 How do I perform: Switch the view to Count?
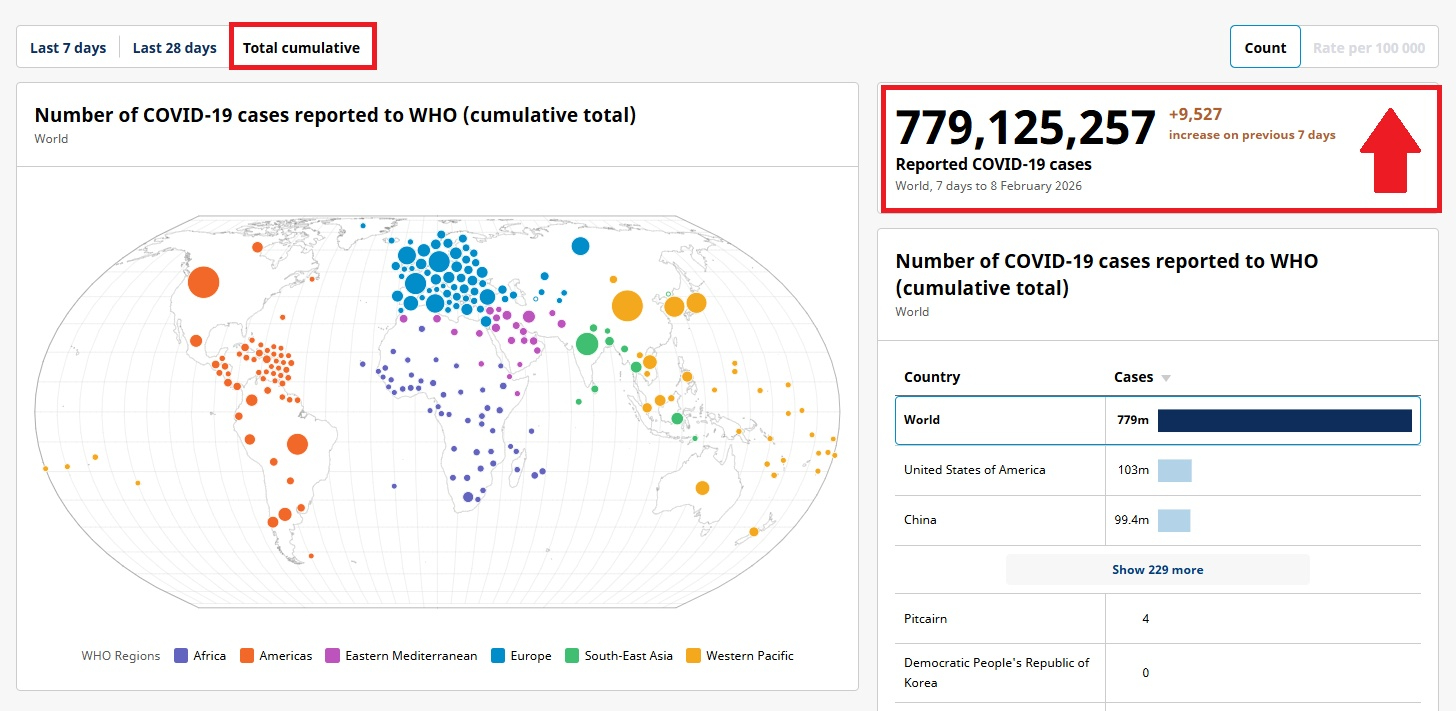(1265, 47)
